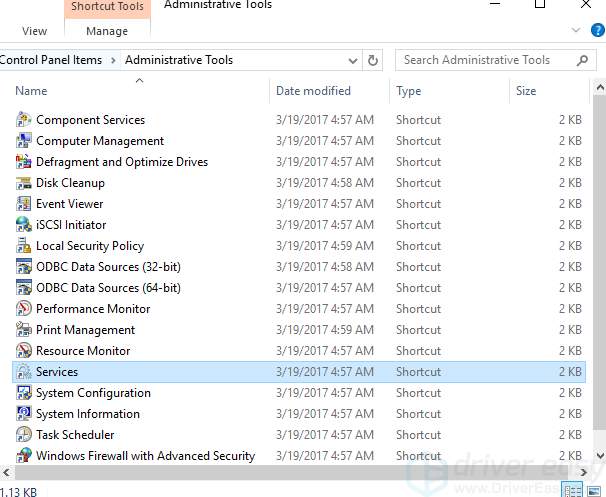Click the iSCSI Initiator icon
This screenshot has width=606, height=497.
tap(24, 225)
